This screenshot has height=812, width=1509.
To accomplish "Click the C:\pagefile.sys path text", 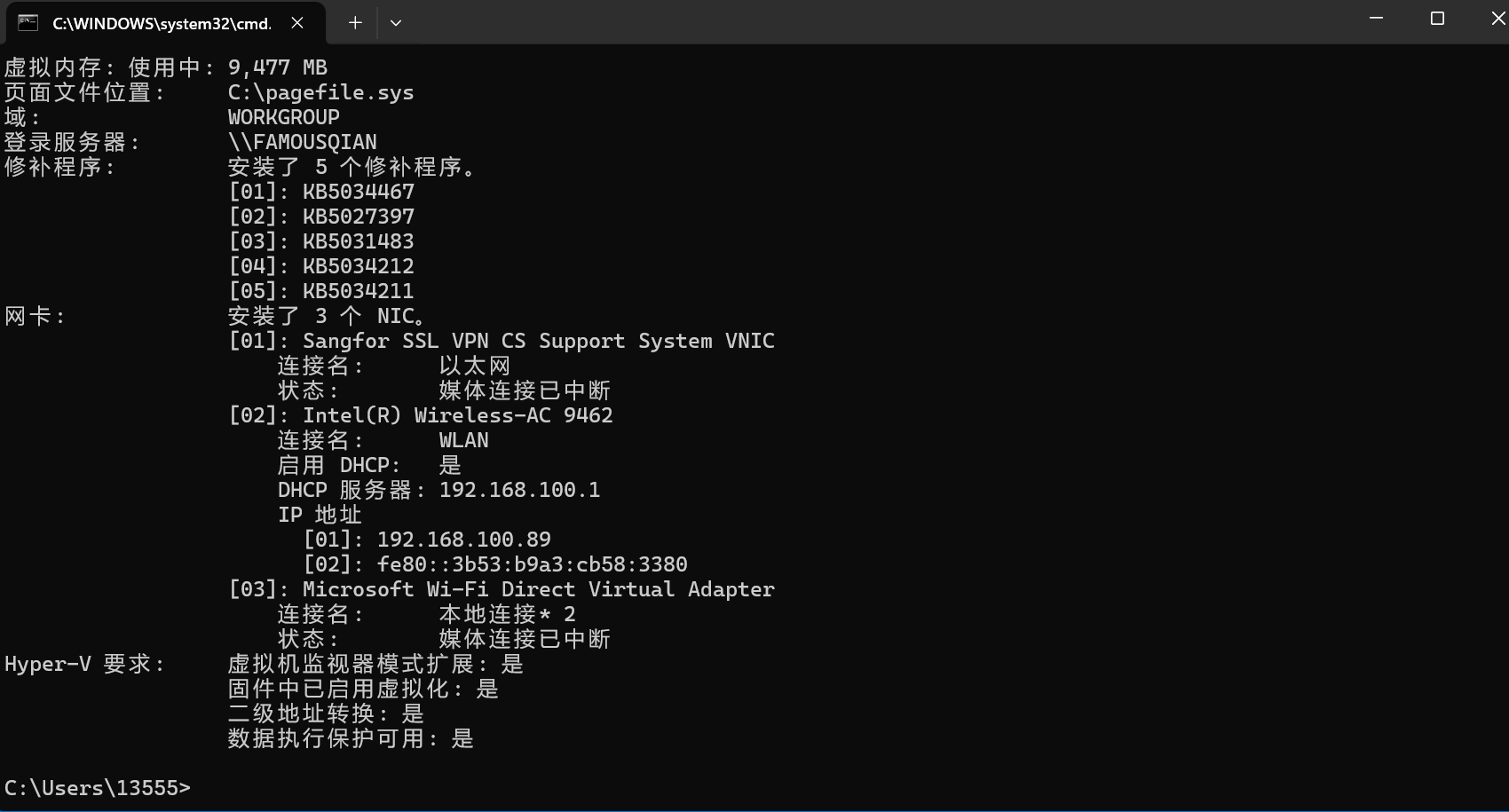I will click(x=320, y=92).
